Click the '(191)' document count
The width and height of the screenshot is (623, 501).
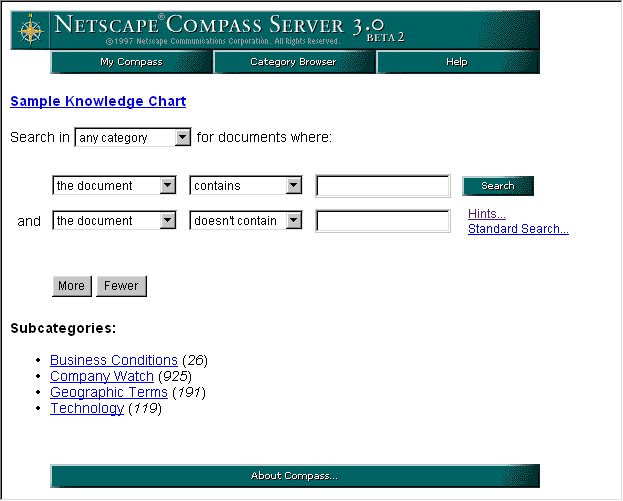point(189,392)
